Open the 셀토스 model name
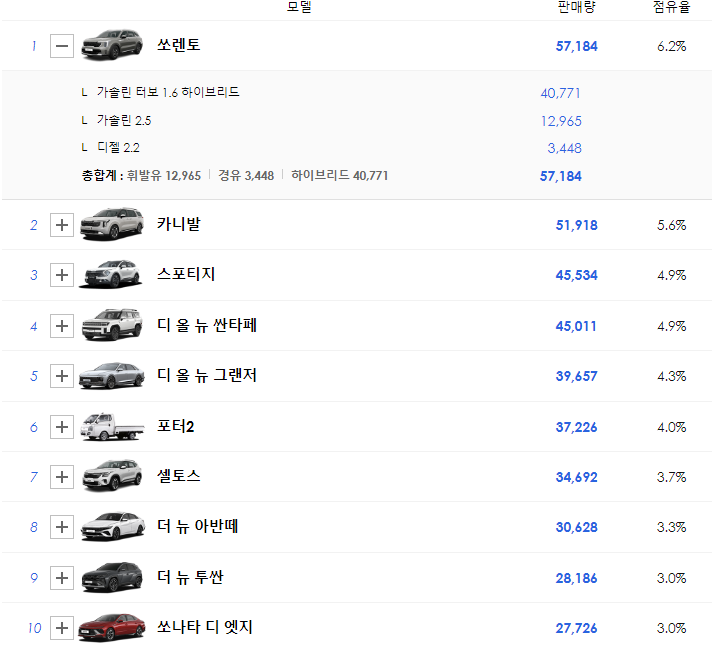 point(179,476)
